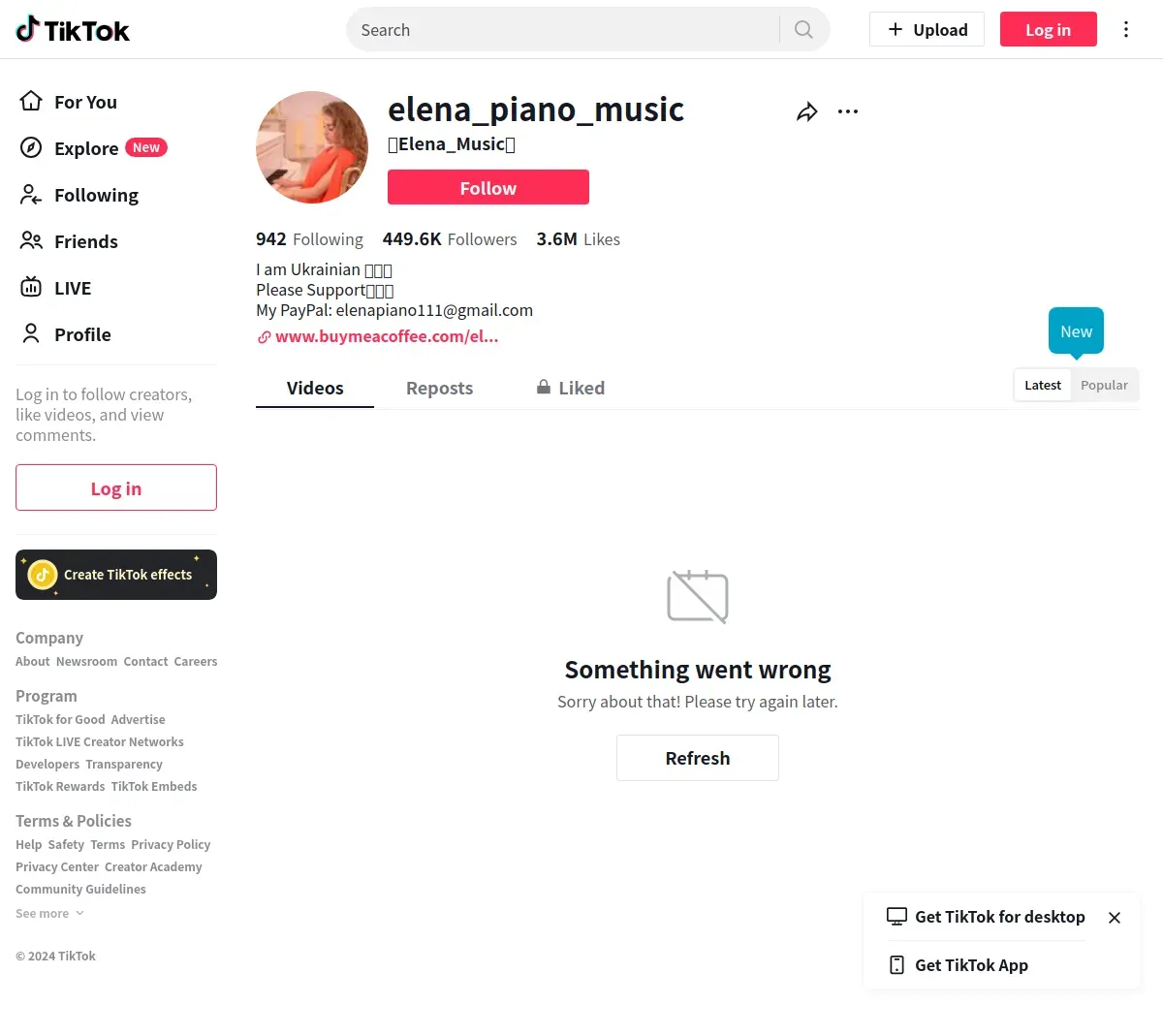Click the TikTok logo in header

[73, 30]
